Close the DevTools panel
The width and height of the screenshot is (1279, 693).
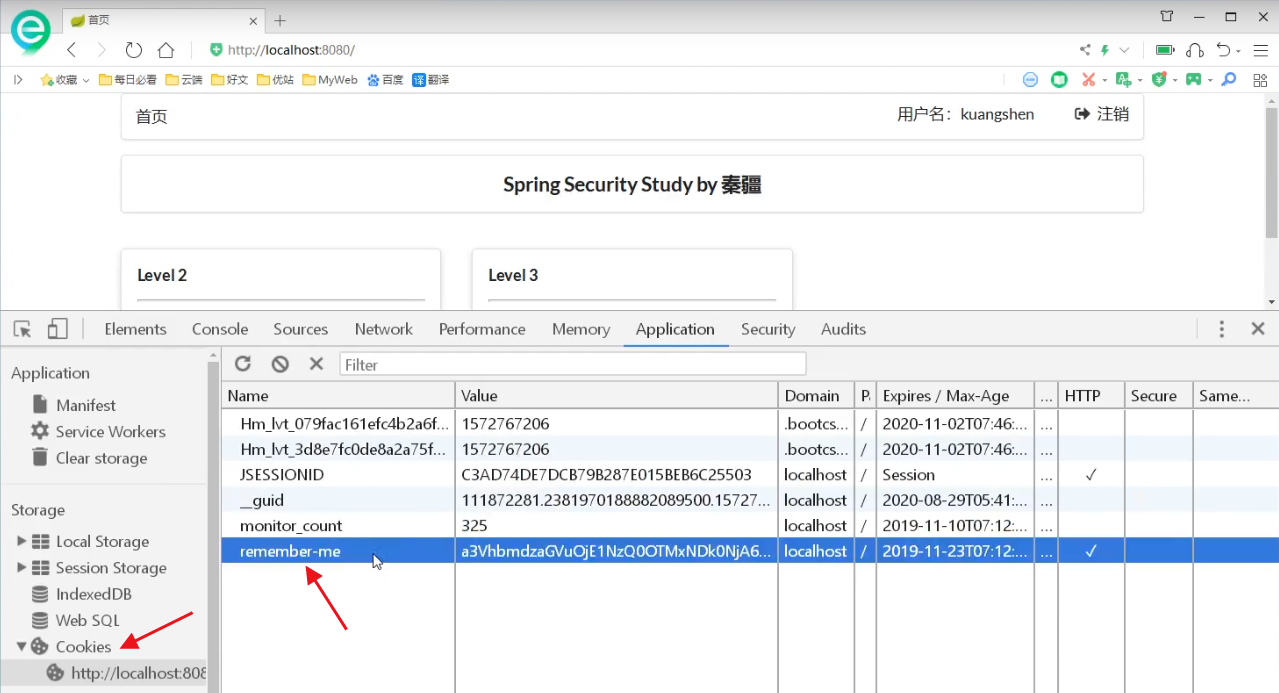(x=1258, y=329)
